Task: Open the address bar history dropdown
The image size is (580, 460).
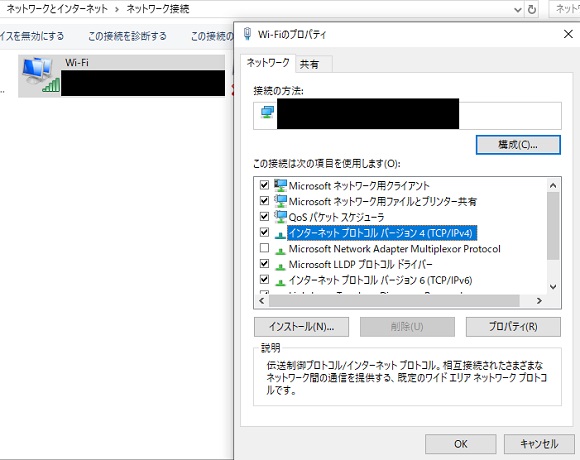Action: click(x=518, y=10)
